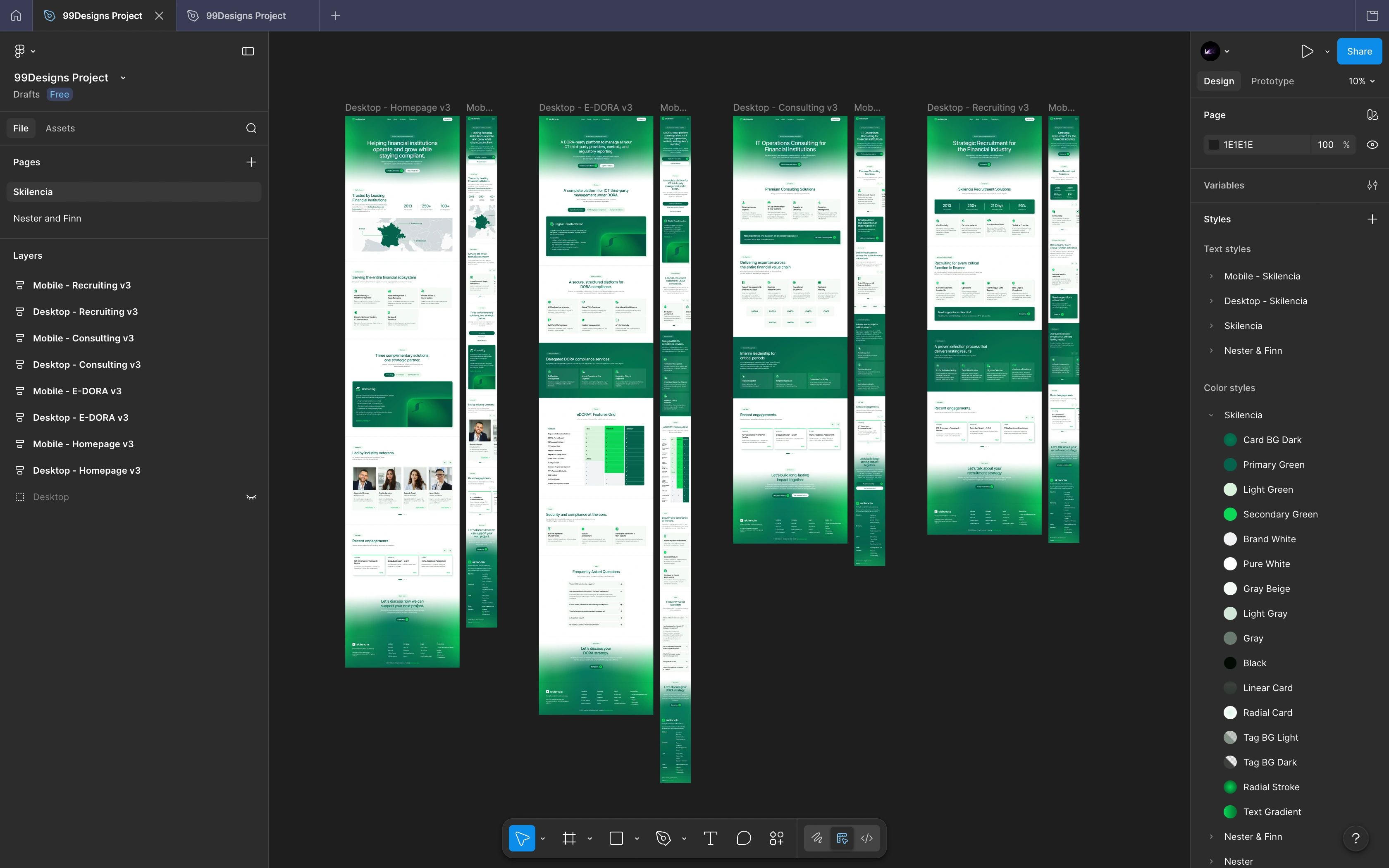Open the 10% zoom dropdown
Viewport: 1389px width, 868px height.
click(x=1361, y=81)
